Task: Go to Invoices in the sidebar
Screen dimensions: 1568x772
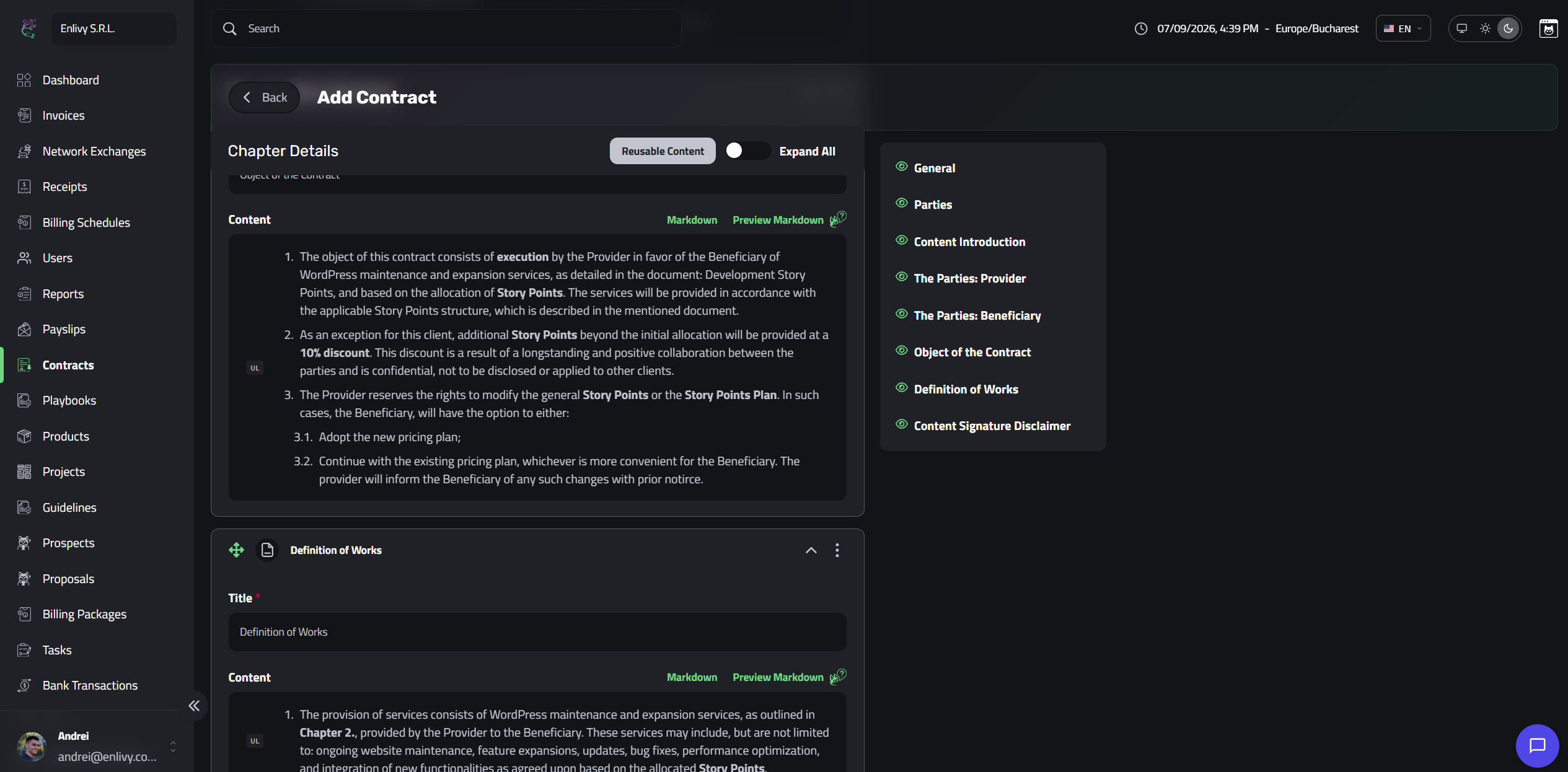Action: click(x=63, y=115)
